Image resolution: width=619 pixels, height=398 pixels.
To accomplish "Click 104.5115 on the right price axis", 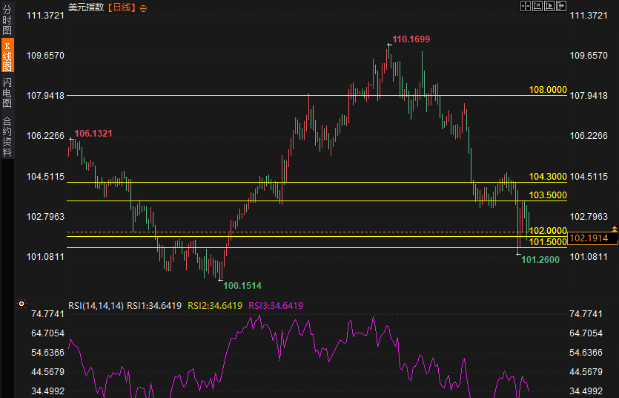I will [x=588, y=176].
